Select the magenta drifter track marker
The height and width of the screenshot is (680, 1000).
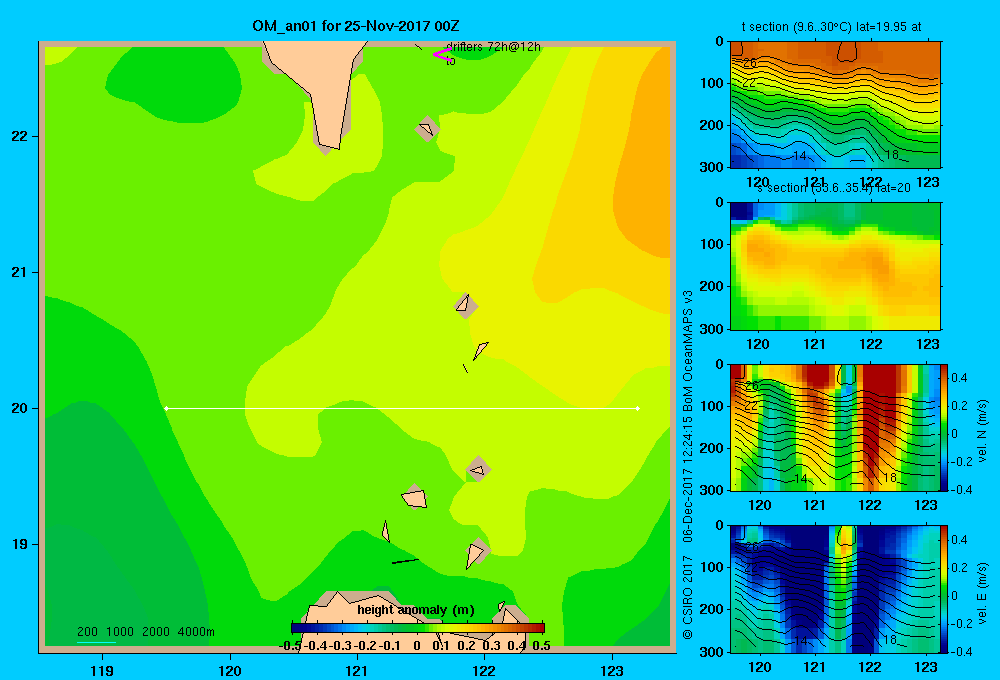tap(442, 55)
